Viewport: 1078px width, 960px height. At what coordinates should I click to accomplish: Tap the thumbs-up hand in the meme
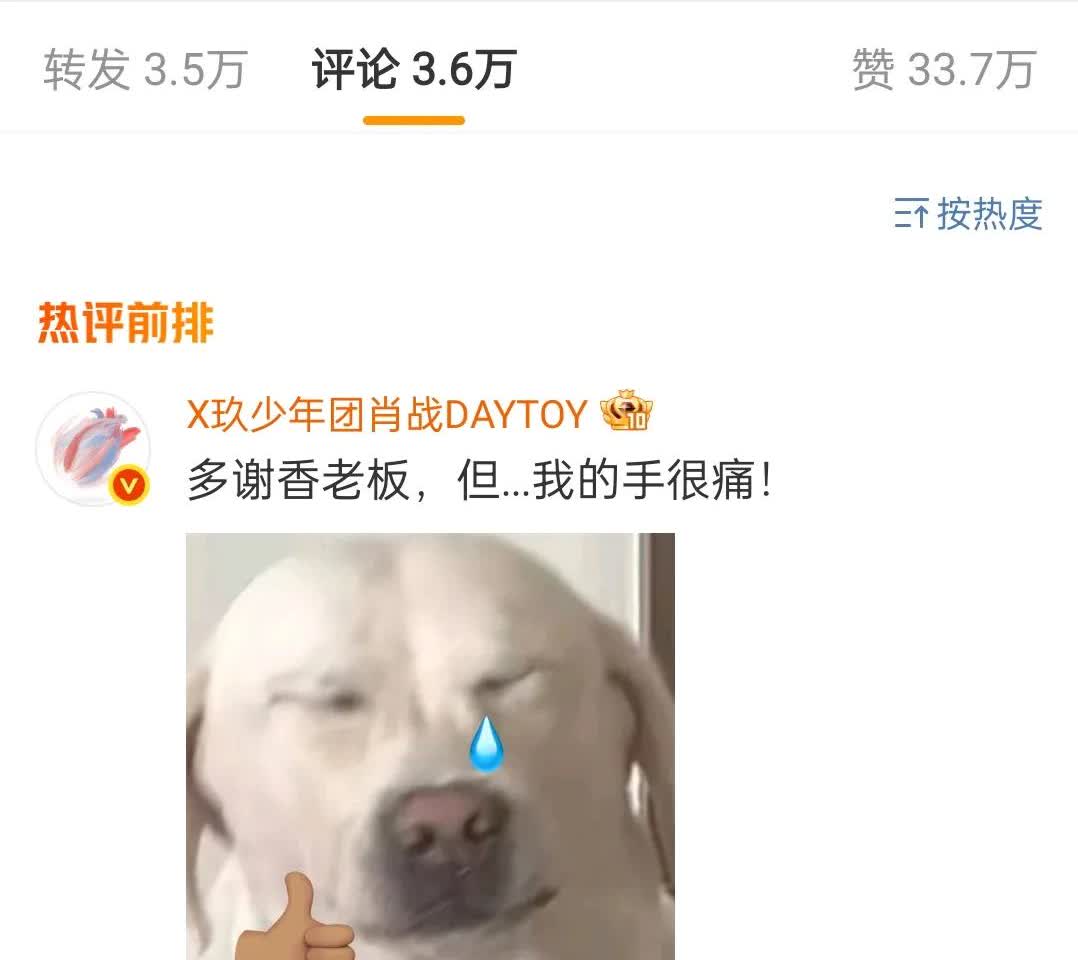pyautogui.click(x=294, y=918)
